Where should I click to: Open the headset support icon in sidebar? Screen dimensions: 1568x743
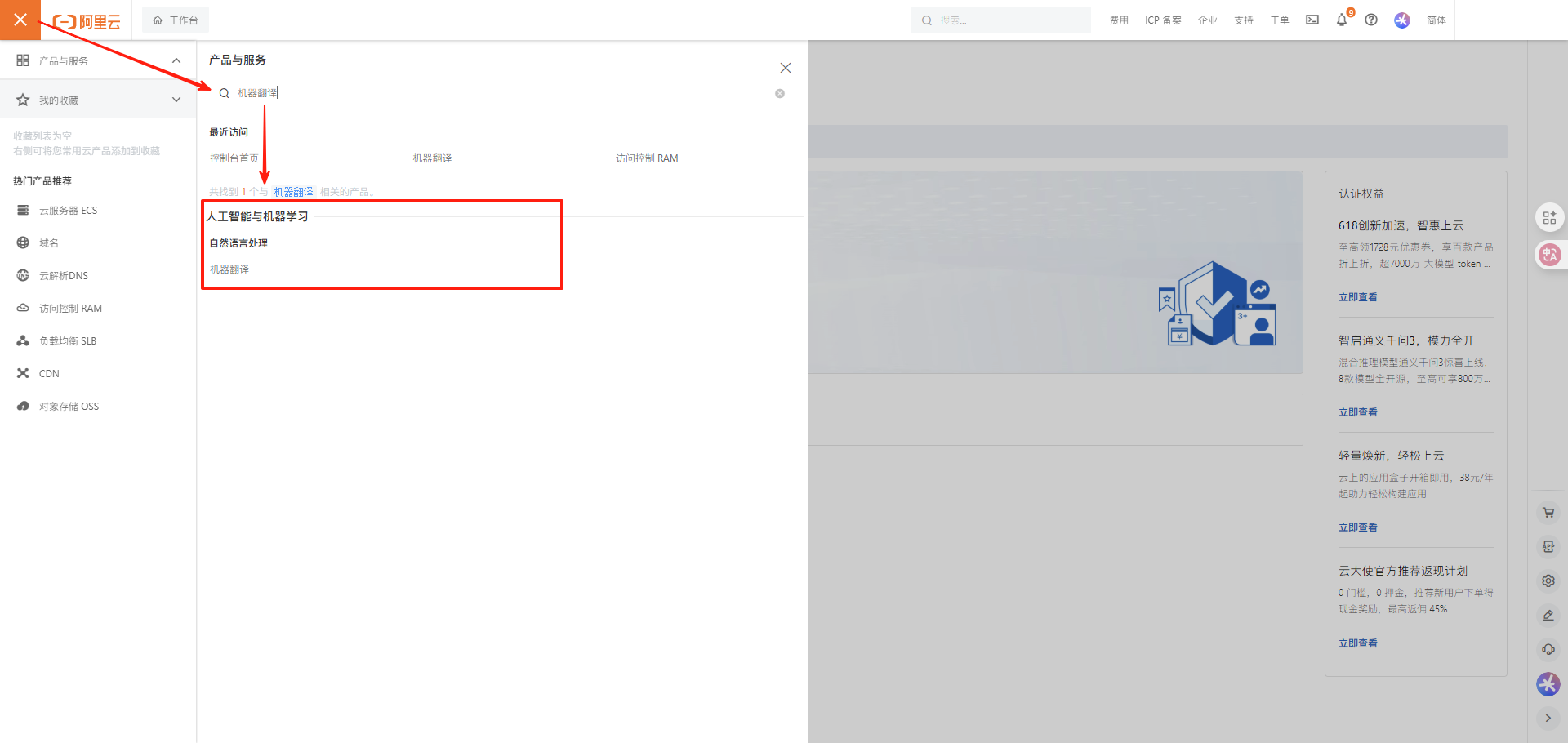click(1548, 650)
